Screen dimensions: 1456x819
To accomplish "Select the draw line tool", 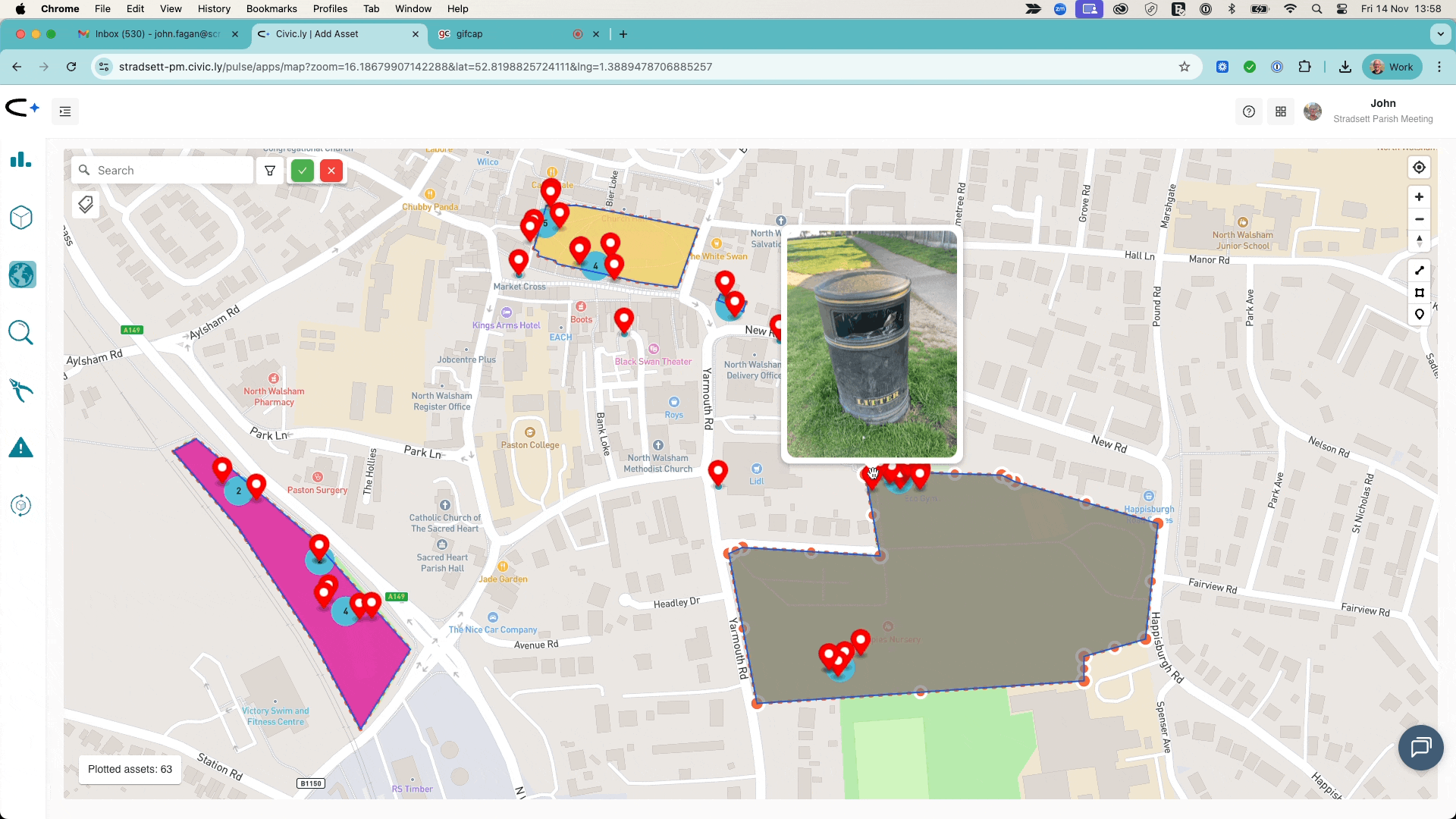I will [x=1419, y=271].
